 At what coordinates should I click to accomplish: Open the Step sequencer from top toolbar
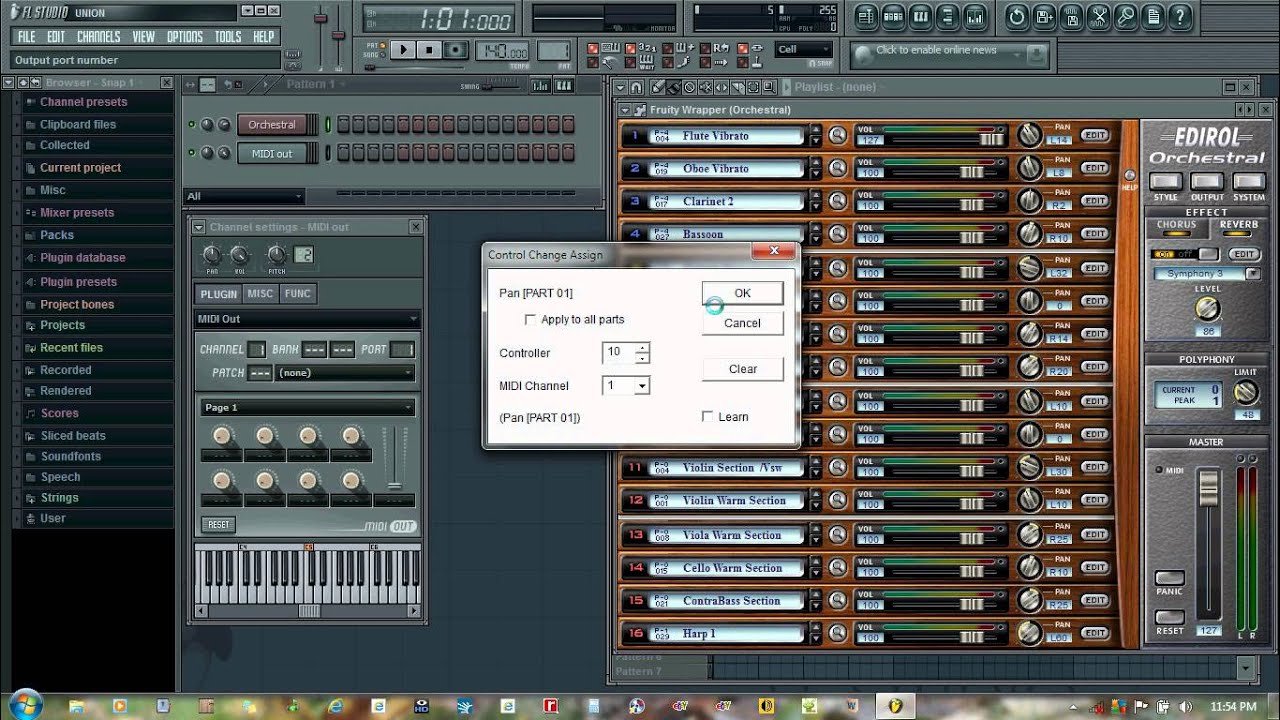[x=892, y=16]
